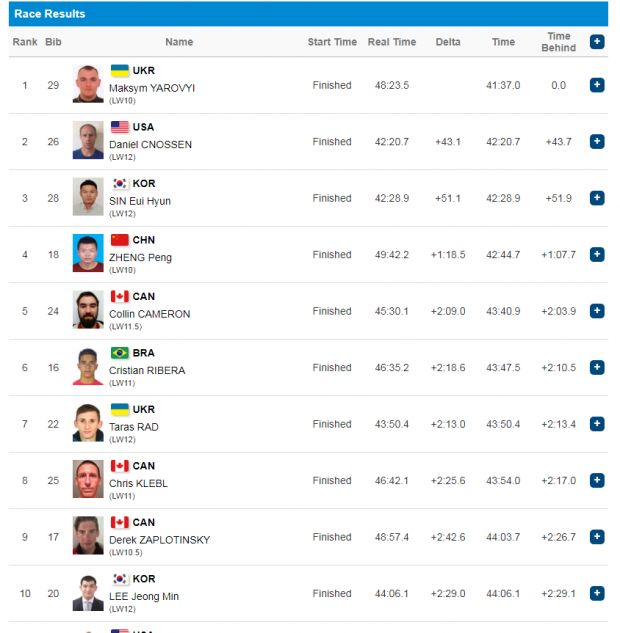Expand all rows using header plus button
The image size is (620, 633).
(x=597, y=42)
